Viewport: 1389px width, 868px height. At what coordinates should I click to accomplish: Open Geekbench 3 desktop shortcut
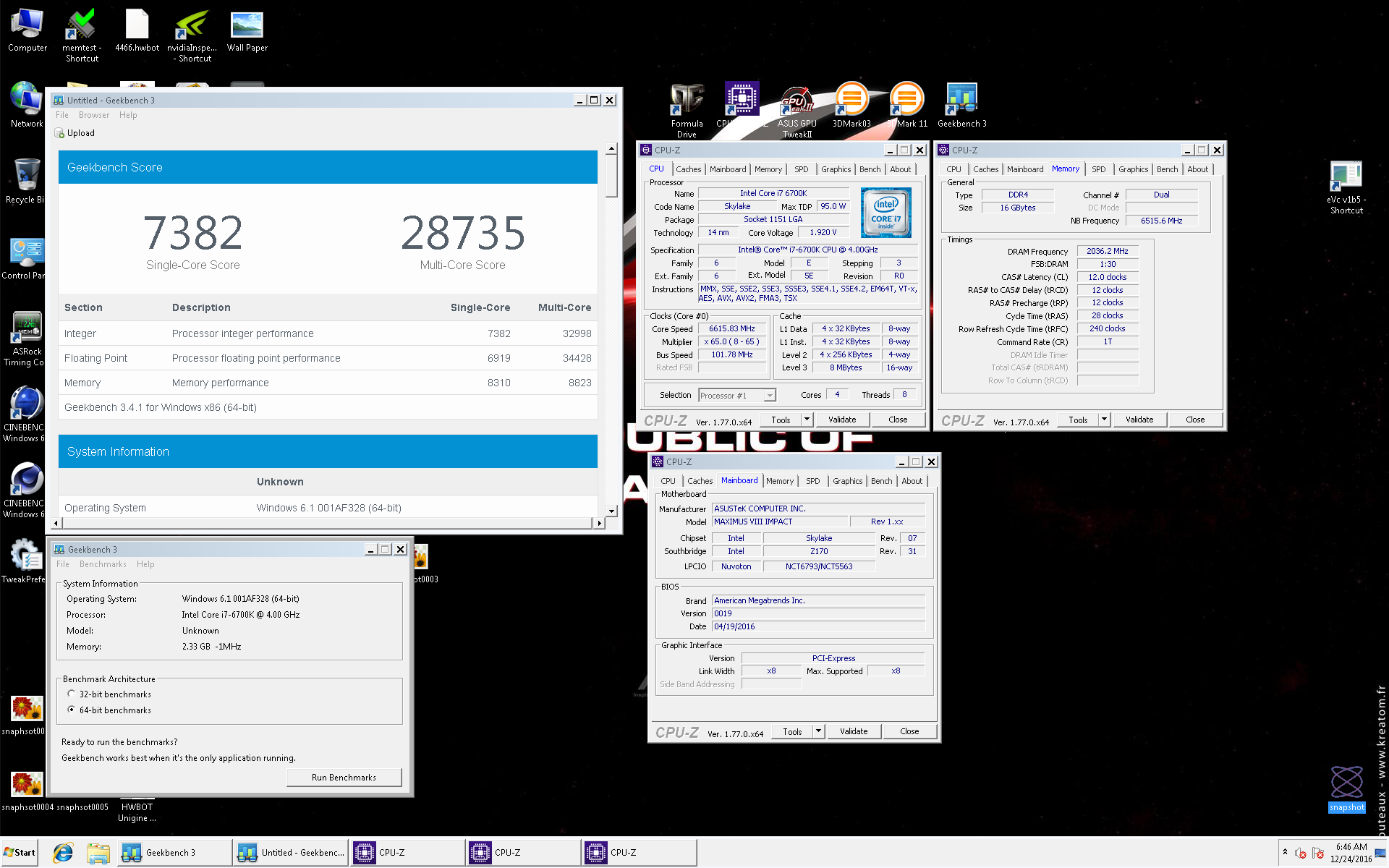click(x=961, y=105)
